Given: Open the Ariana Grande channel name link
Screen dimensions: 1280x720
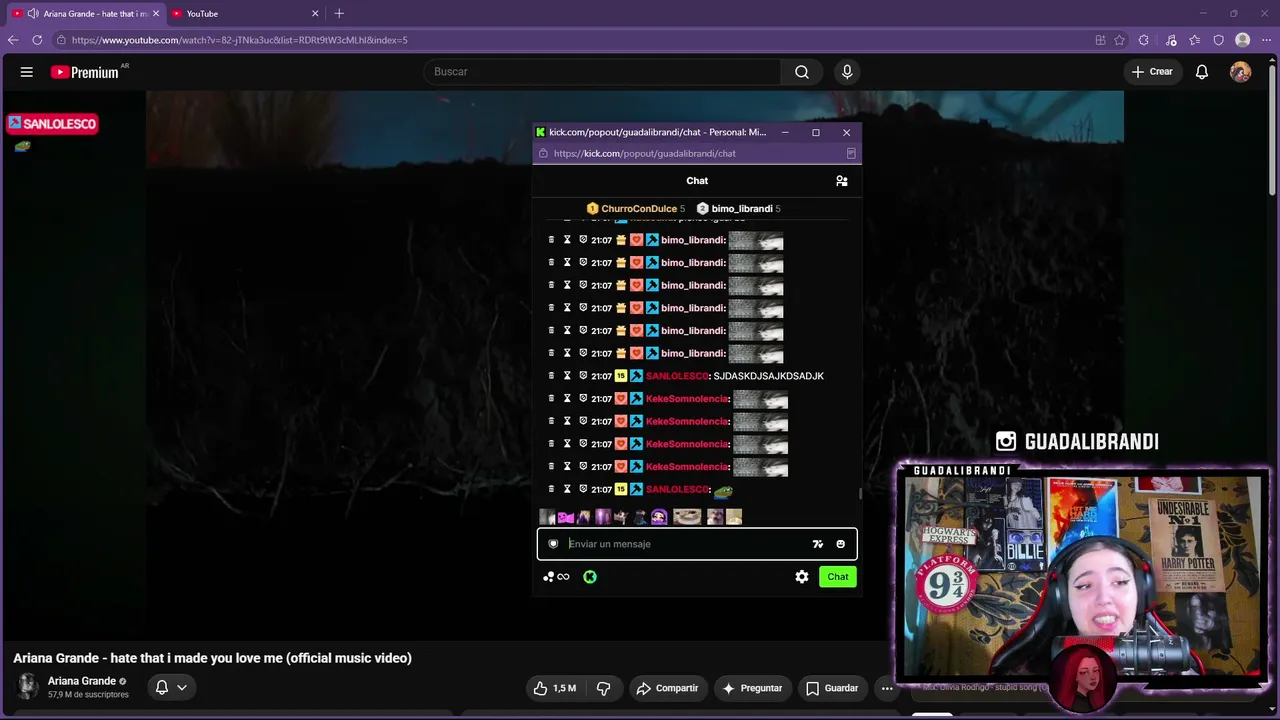Looking at the screenshot, I should coord(82,681).
